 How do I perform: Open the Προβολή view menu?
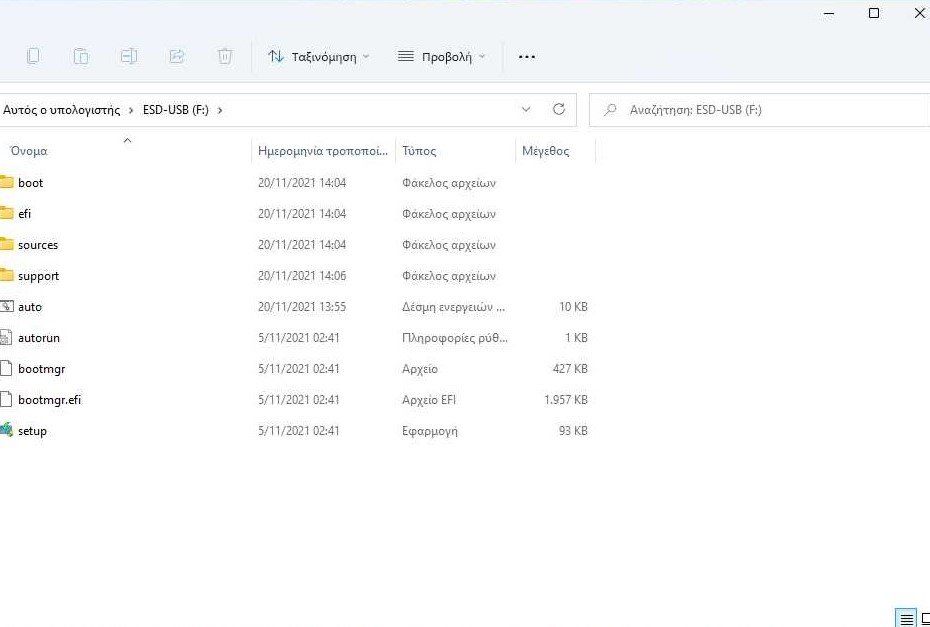click(x=442, y=57)
